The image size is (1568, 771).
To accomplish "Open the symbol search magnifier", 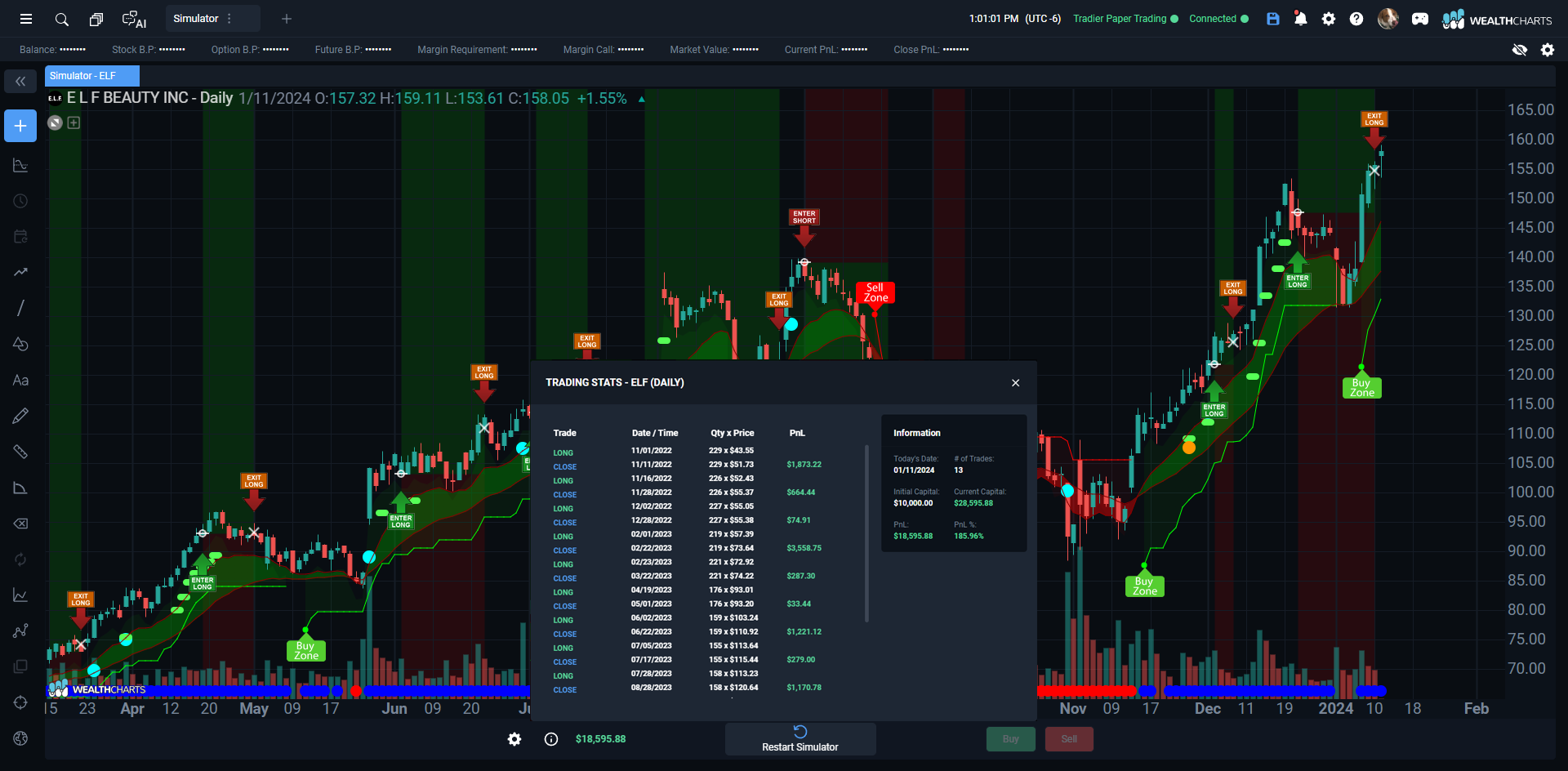I will (61, 19).
